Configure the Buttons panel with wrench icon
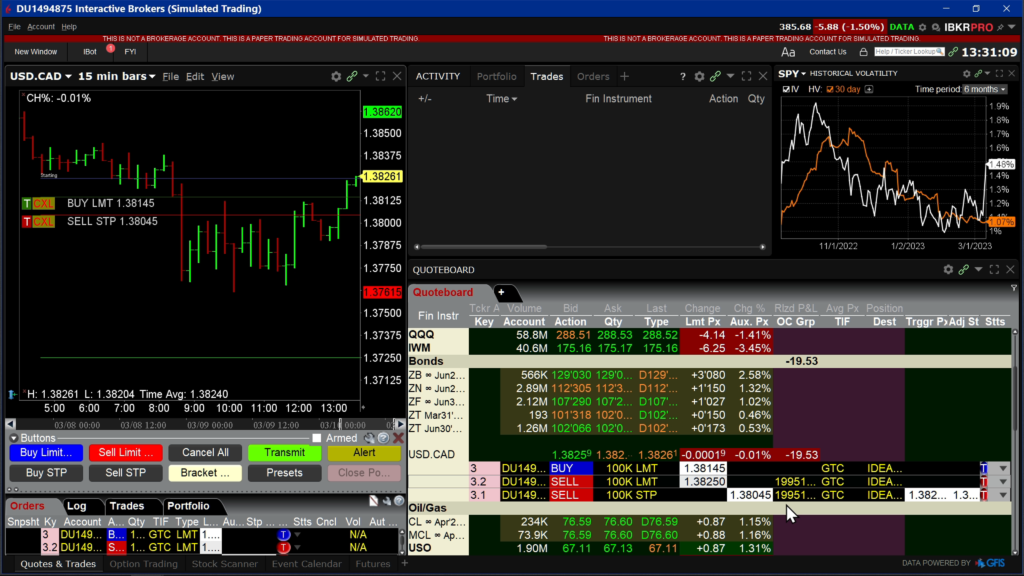The height and width of the screenshot is (576, 1024). click(370, 438)
